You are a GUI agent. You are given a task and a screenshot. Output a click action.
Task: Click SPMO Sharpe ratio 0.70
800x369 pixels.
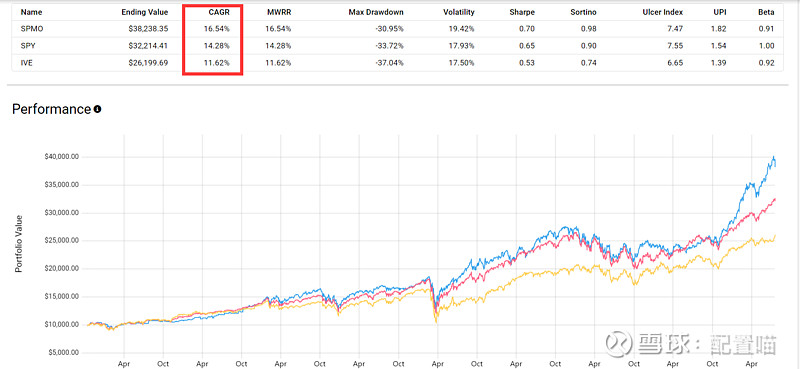click(528, 29)
